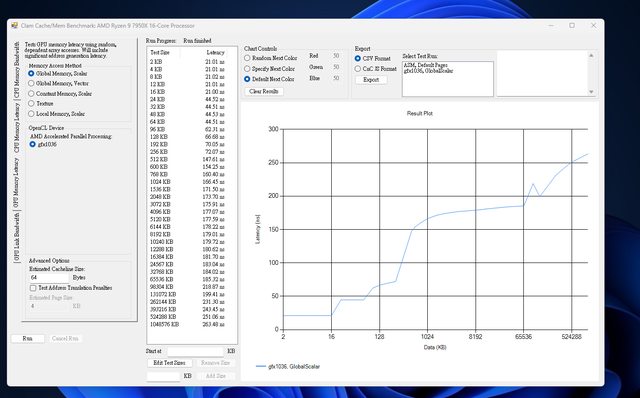Screen dimensions: 640x398
Task: Select Random Next Color option
Action: tap(271, 58)
